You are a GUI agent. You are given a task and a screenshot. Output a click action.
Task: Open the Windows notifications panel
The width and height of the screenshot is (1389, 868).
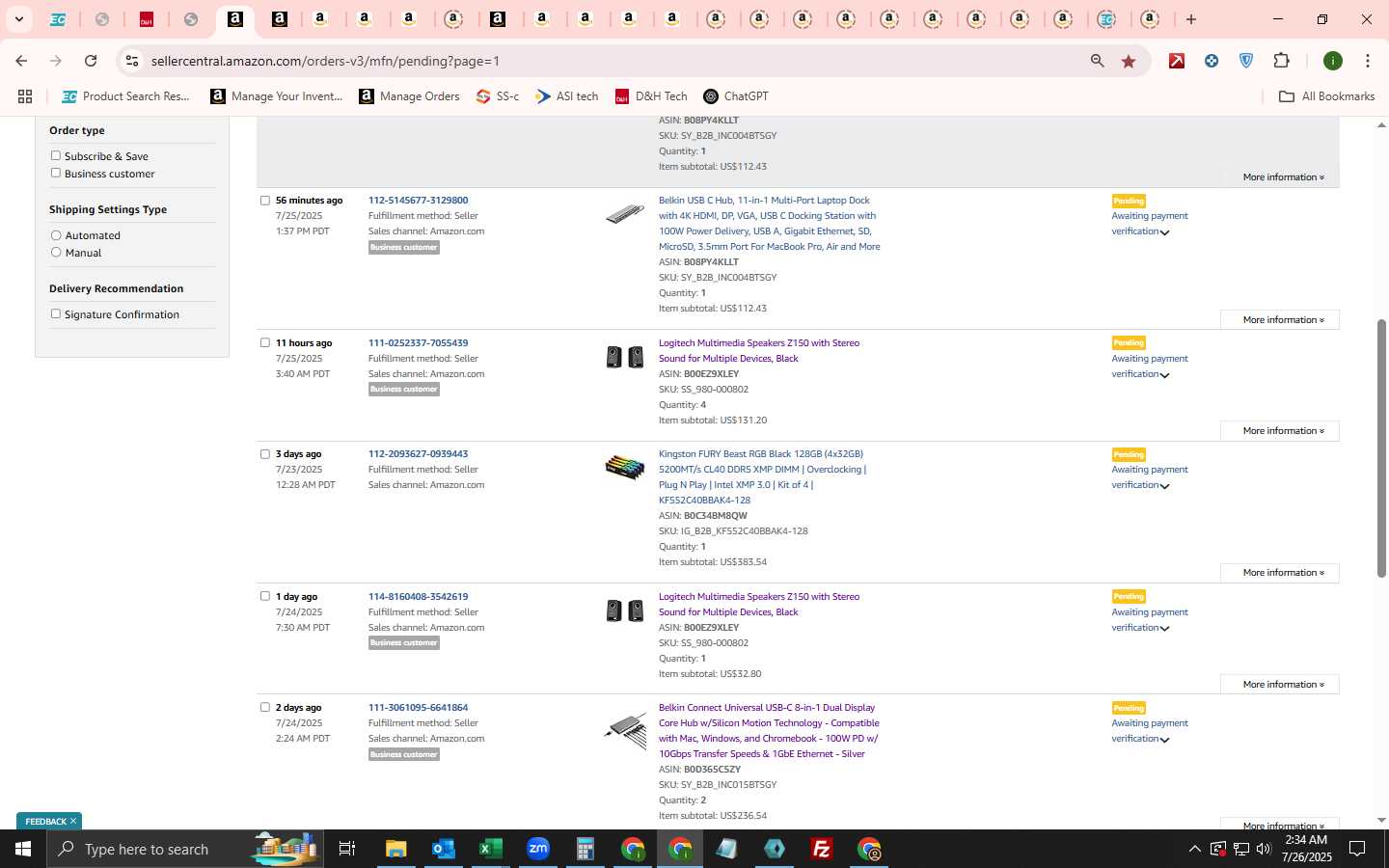[1357, 849]
